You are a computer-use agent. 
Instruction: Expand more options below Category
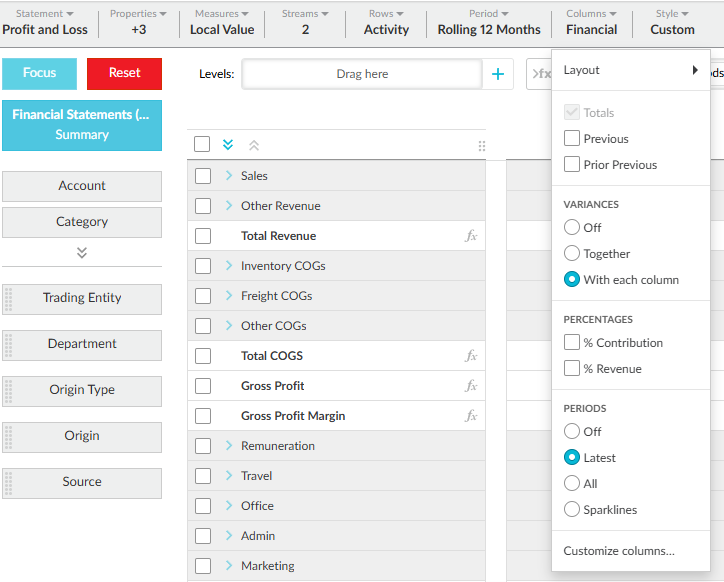pos(82,253)
